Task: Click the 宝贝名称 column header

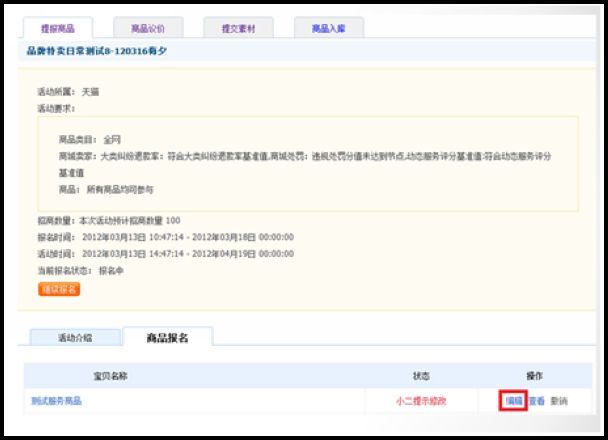Action: [x=111, y=376]
